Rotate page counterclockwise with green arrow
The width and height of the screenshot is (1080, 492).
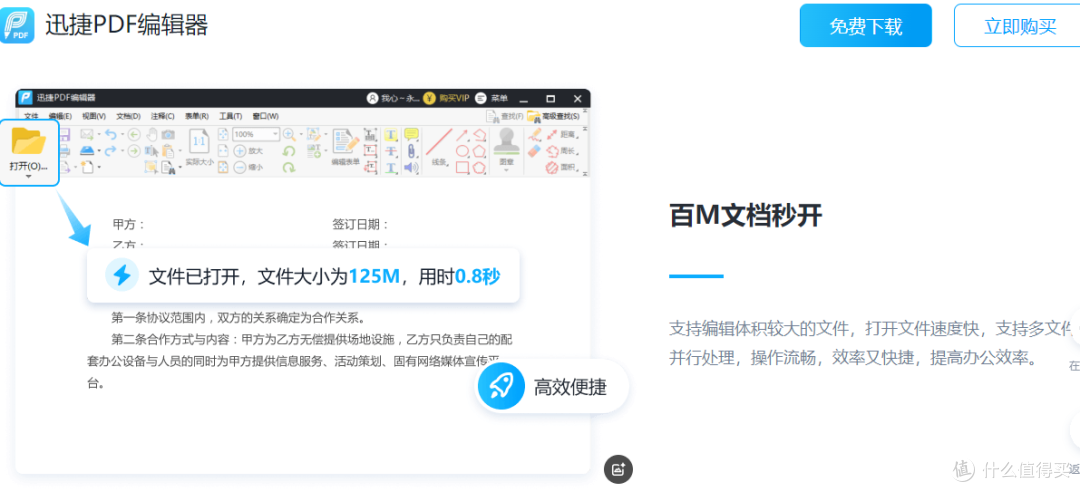(289, 151)
